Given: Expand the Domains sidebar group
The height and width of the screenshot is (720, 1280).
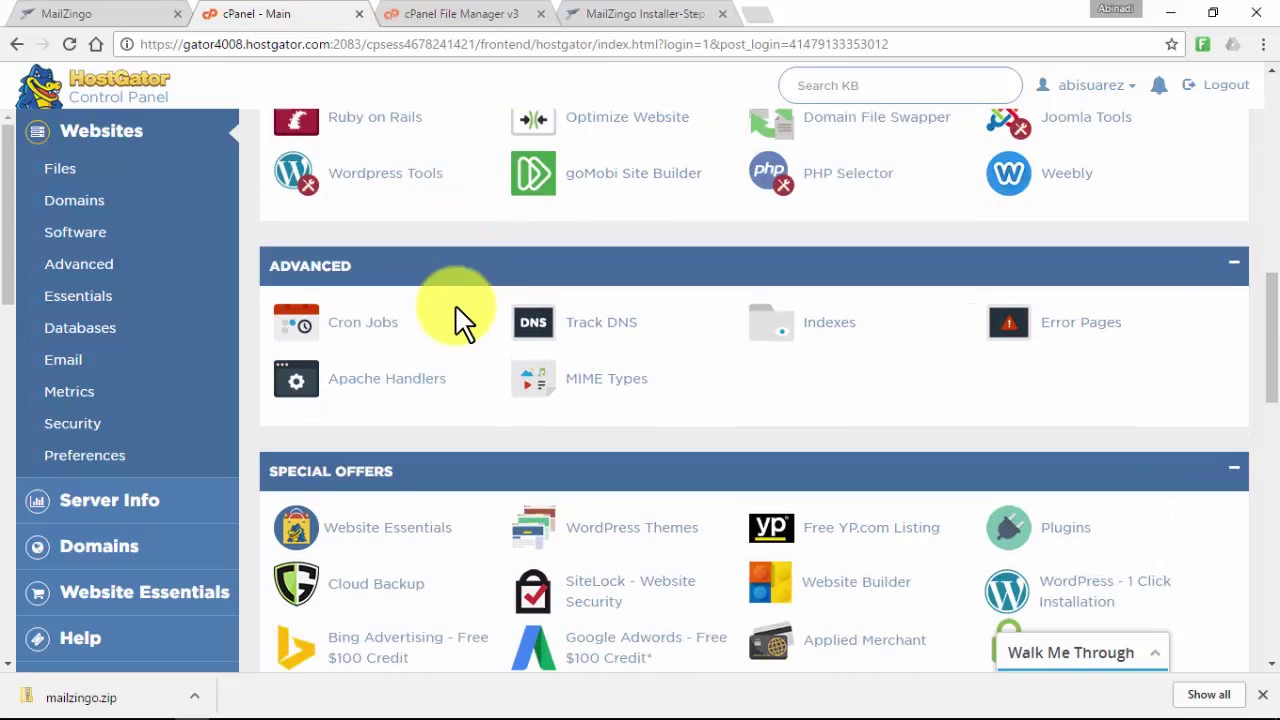Looking at the screenshot, I should [x=127, y=546].
